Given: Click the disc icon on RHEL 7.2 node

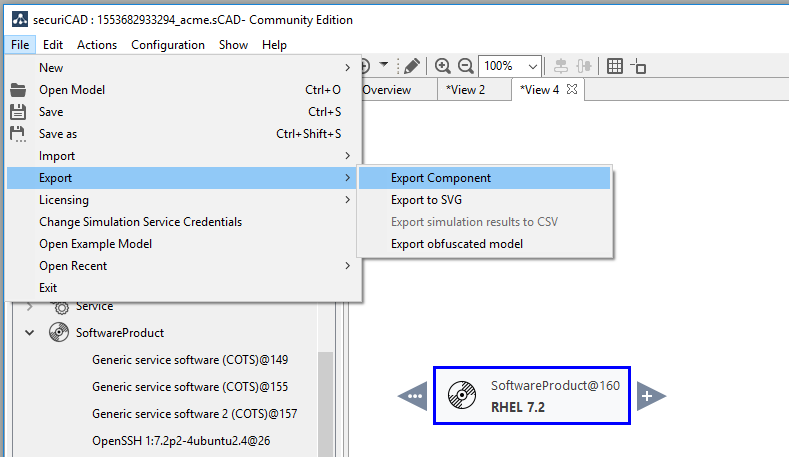Looking at the screenshot, I should tap(462, 395).
